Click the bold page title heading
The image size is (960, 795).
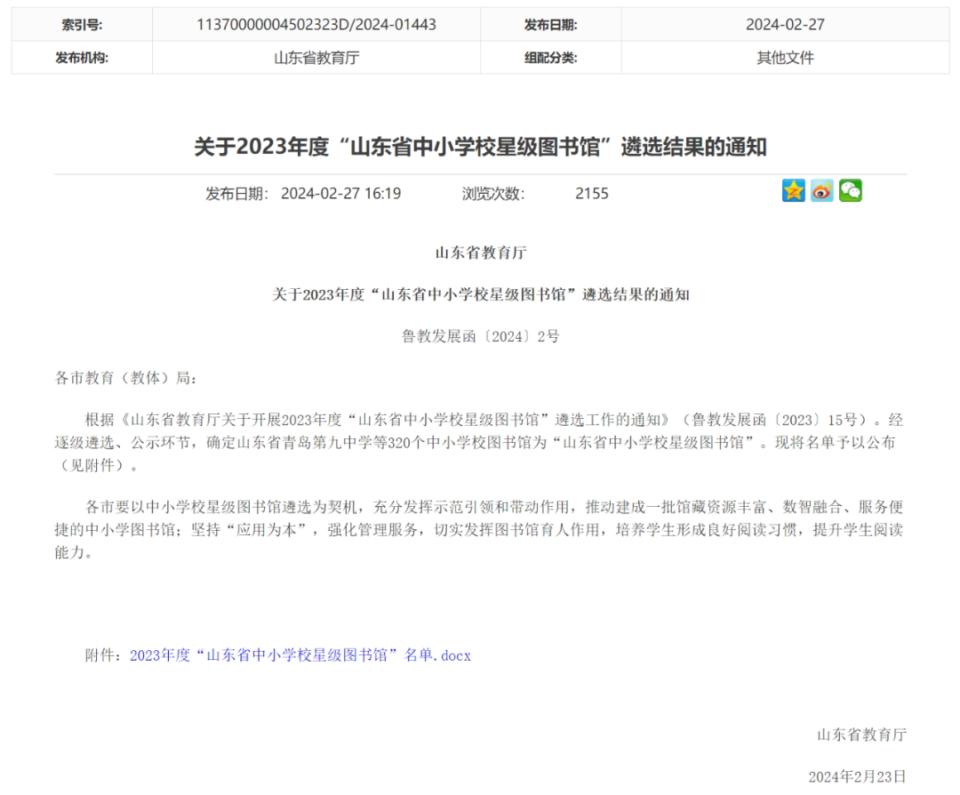(481, 147)
